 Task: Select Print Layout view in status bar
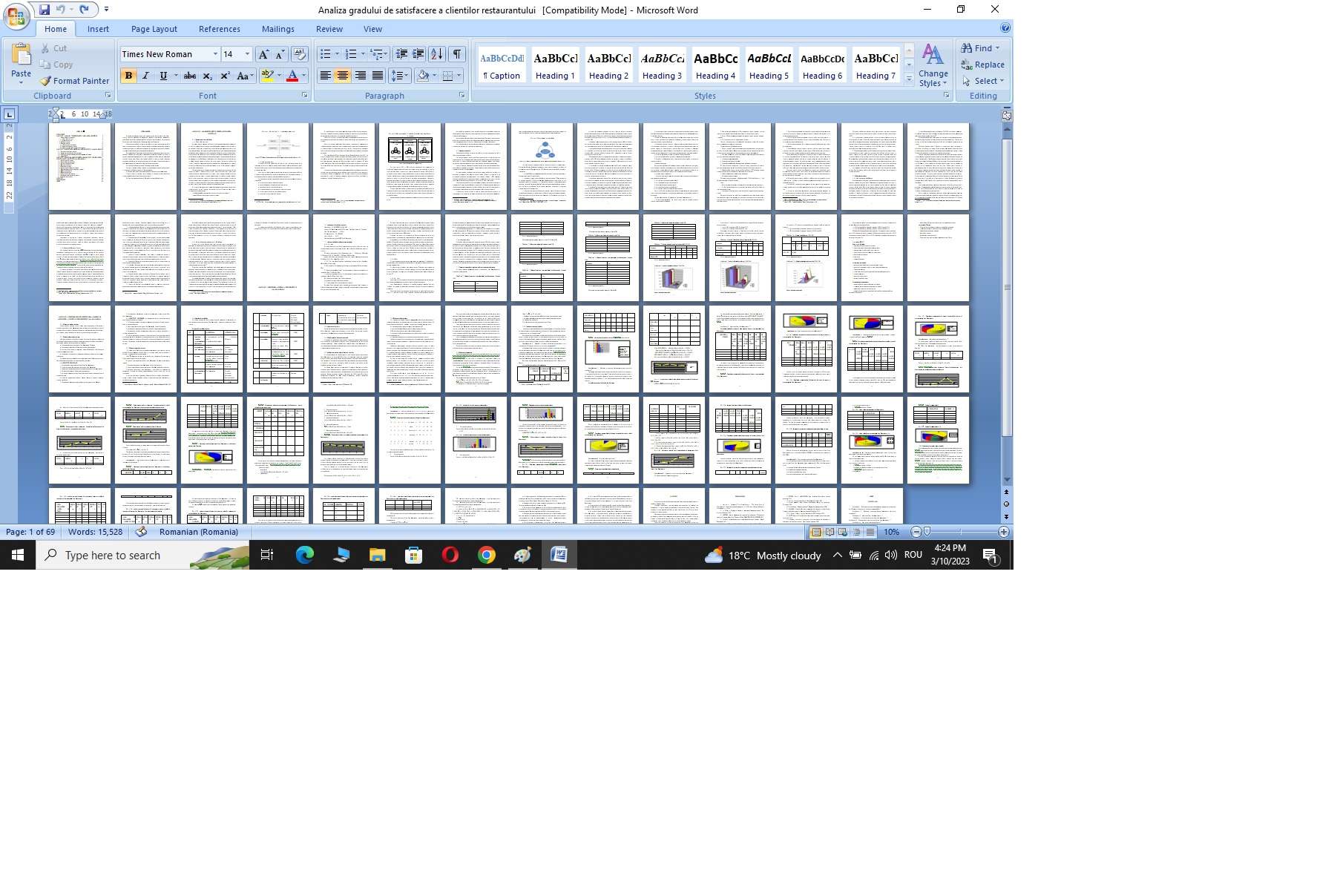pyautogui.click(x=816, y=532)
